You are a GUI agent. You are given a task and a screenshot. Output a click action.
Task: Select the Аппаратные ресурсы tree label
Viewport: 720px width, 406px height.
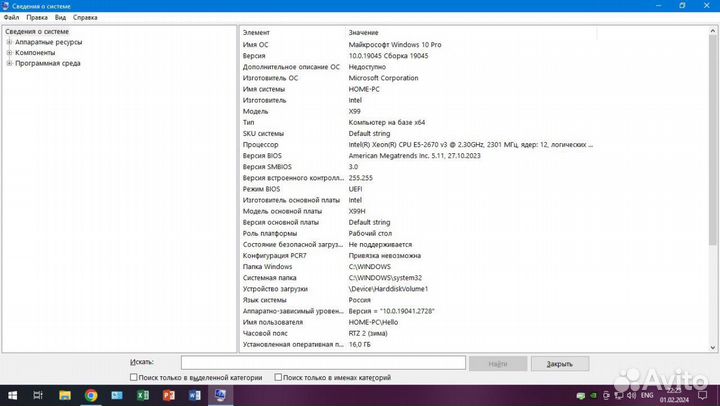49,42
